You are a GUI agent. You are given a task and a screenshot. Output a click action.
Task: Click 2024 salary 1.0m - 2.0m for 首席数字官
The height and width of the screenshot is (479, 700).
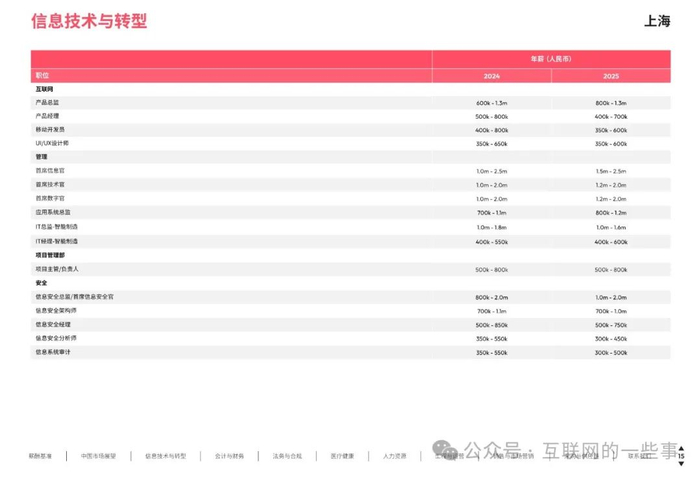point(492,199)
